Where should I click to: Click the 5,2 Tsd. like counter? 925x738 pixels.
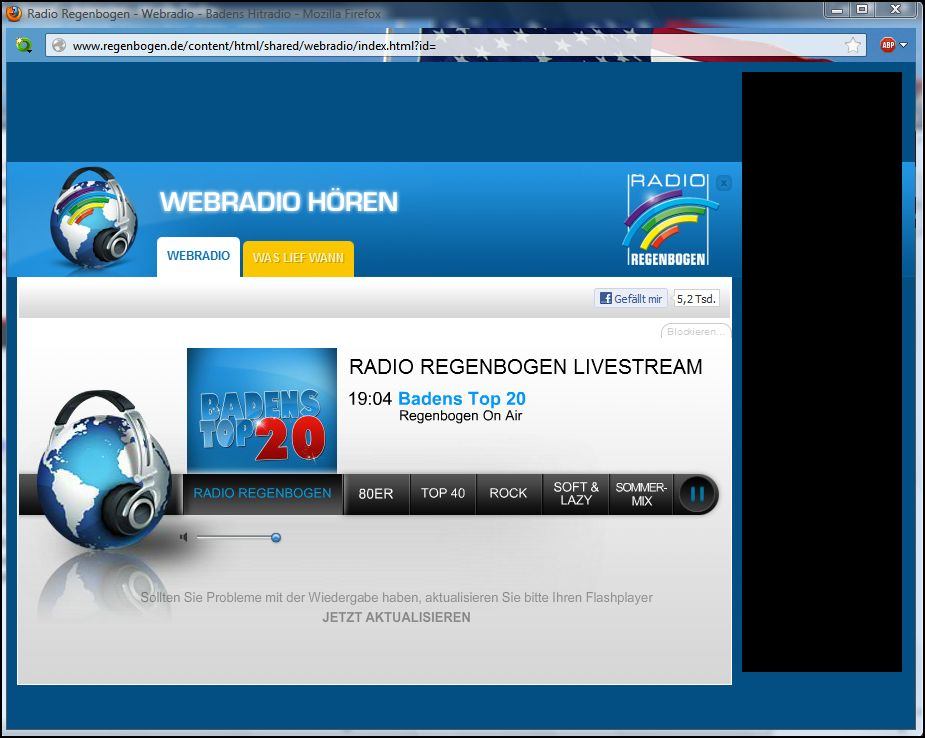(696, 299)
